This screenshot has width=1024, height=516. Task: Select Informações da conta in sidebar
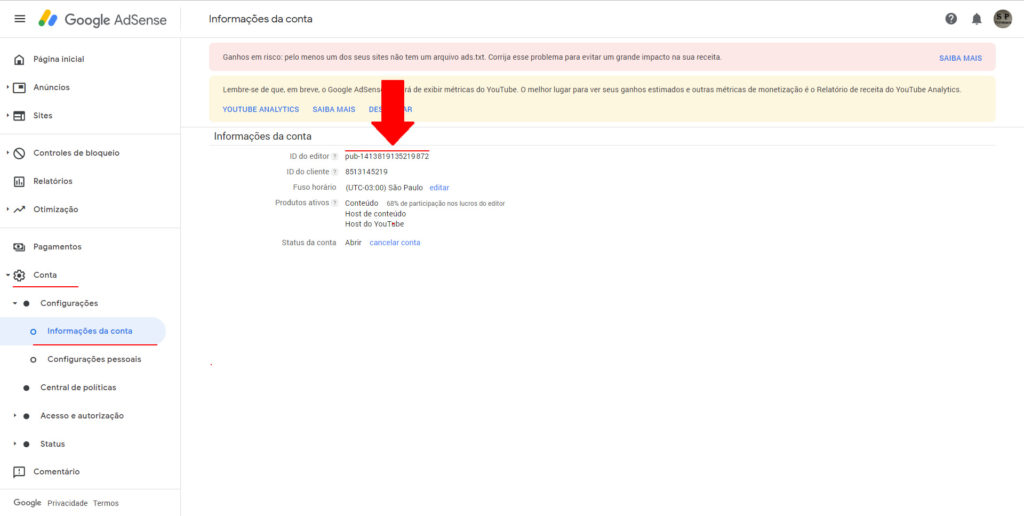pyautogui.click(x=83, y=331)
